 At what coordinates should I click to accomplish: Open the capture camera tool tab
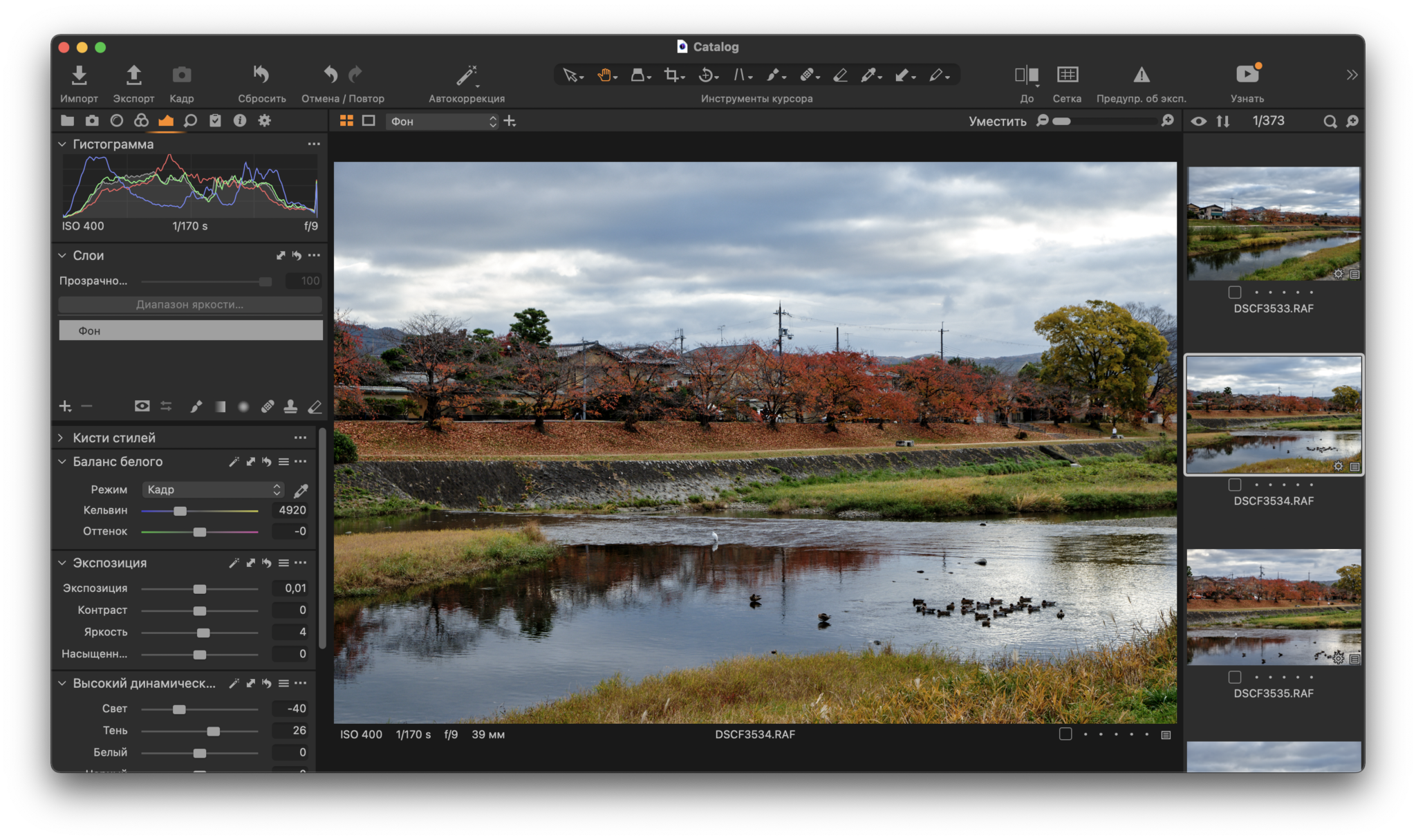(92, 121)
